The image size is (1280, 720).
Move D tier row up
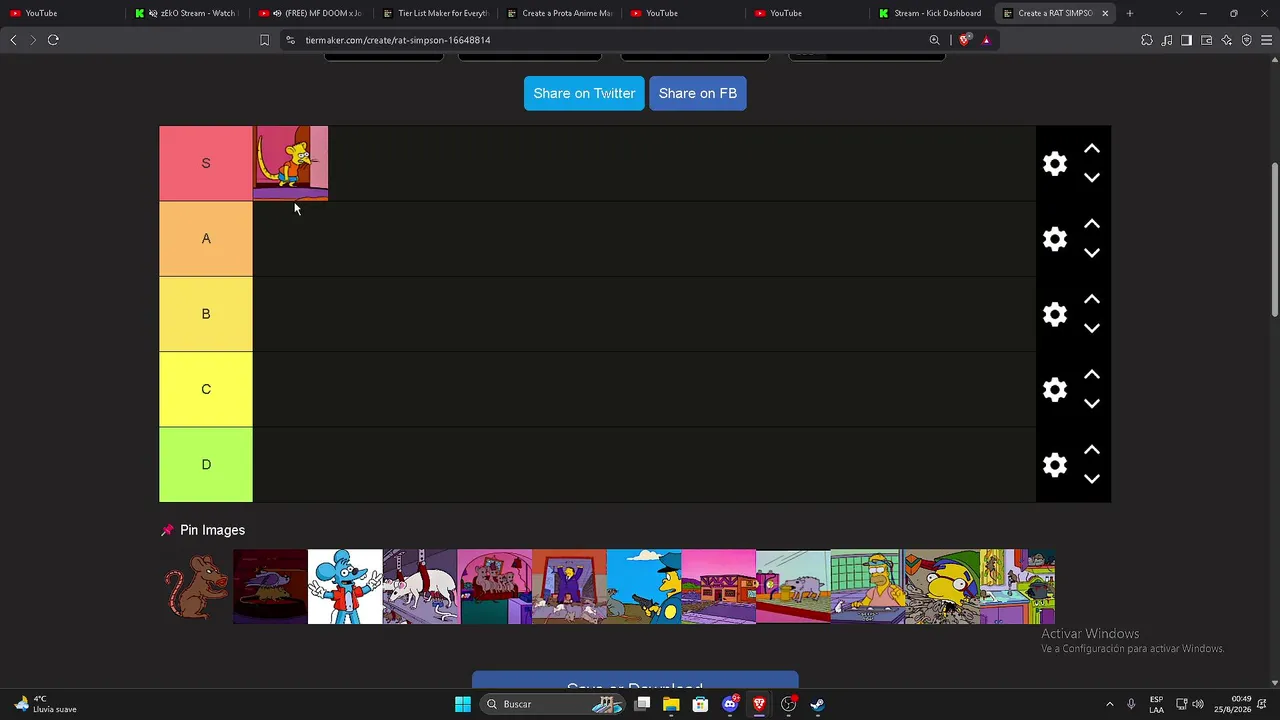point(1092,450)
